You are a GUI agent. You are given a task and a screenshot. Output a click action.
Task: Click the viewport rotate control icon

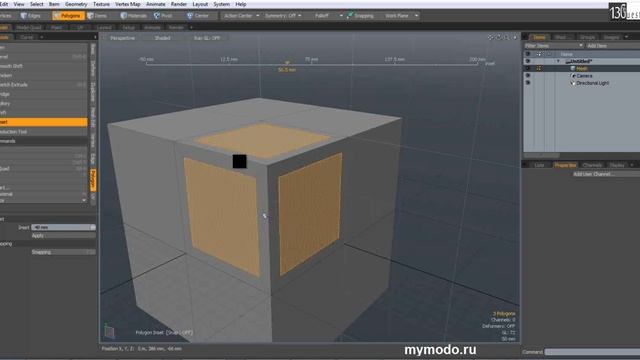(498, 38)
